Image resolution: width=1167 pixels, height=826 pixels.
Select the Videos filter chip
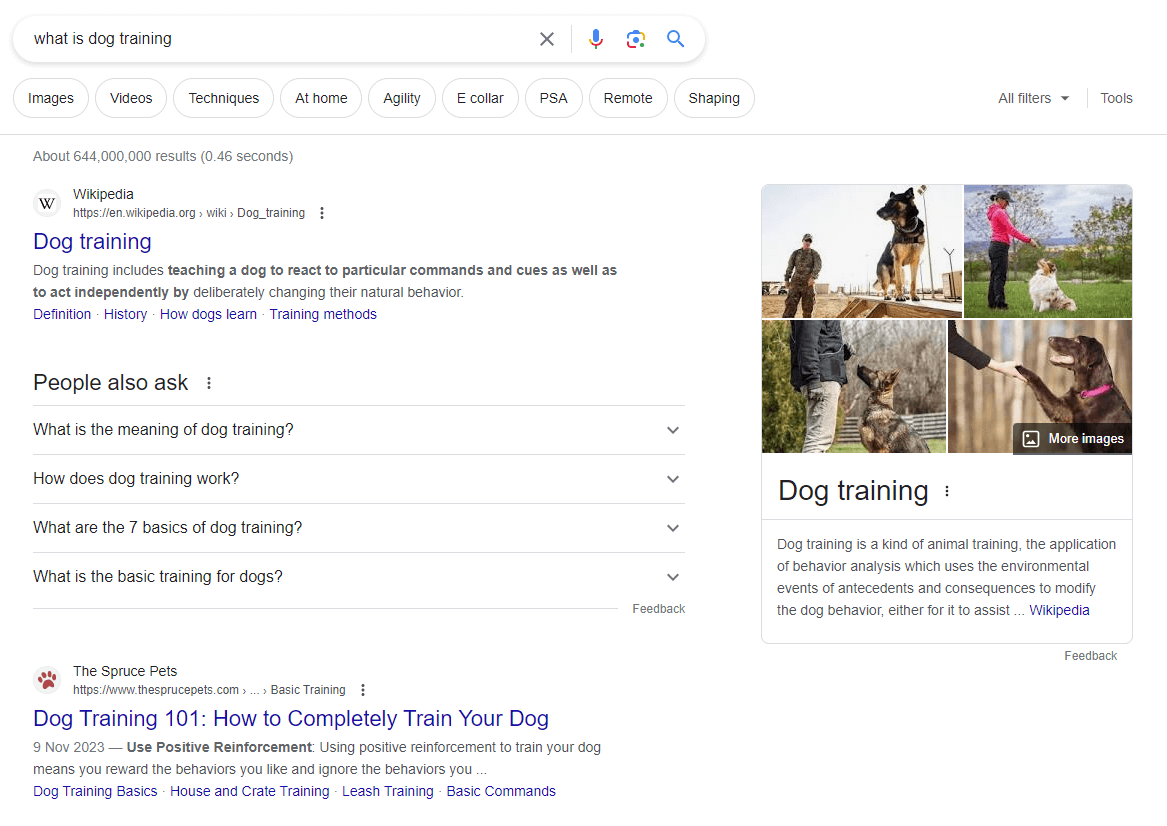131,98
